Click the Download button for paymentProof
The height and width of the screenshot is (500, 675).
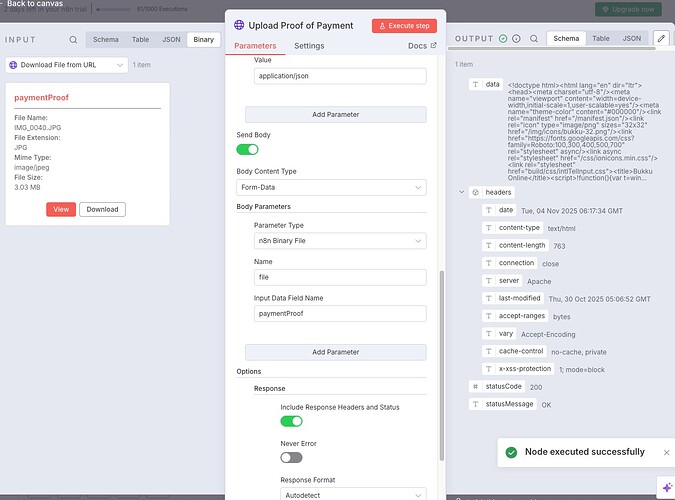point(102,209)
